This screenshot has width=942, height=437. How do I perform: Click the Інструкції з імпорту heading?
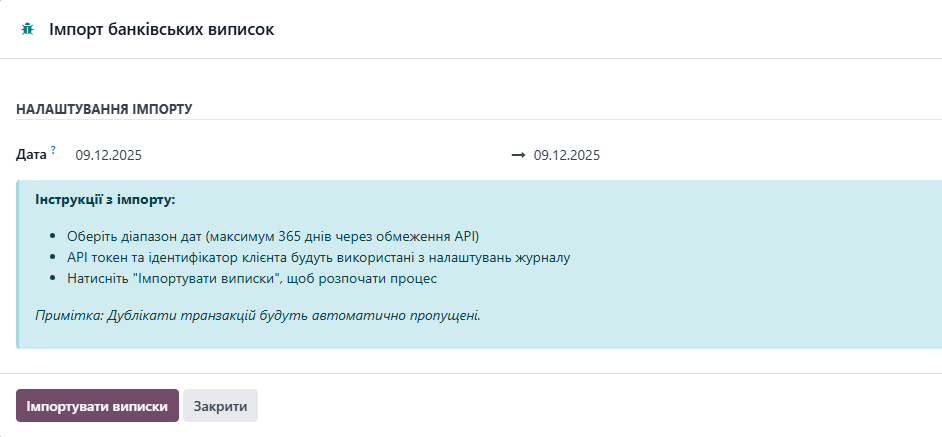pyautogui.click(x=105, y=200)
